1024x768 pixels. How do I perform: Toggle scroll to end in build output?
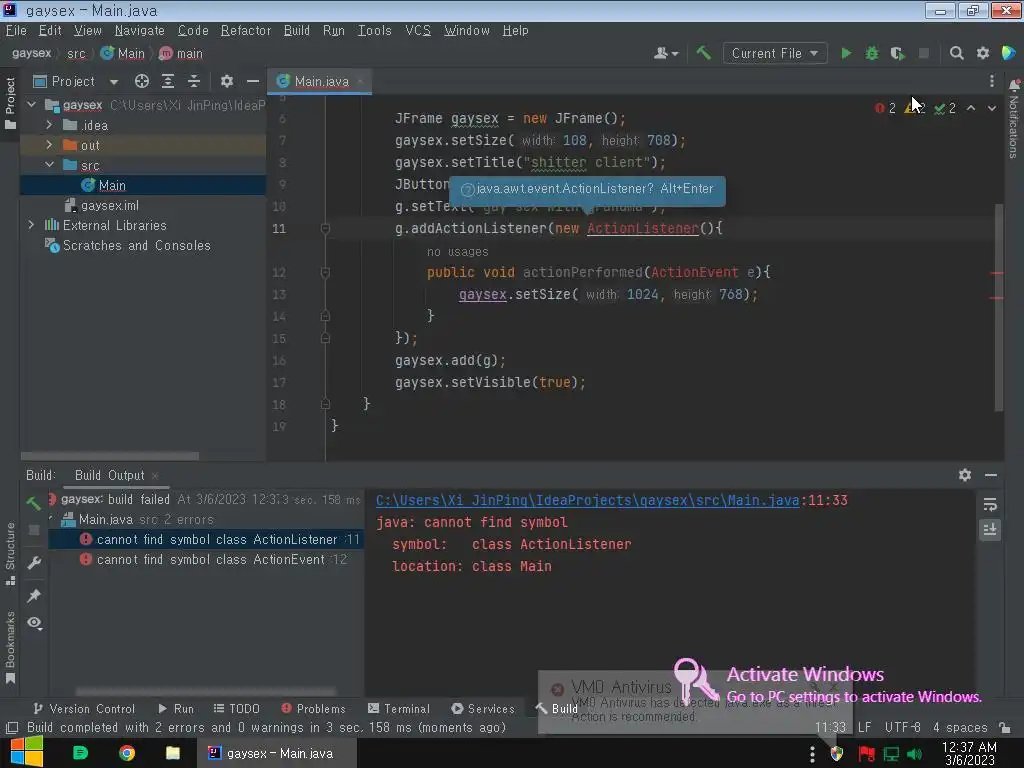coord(990,530)
